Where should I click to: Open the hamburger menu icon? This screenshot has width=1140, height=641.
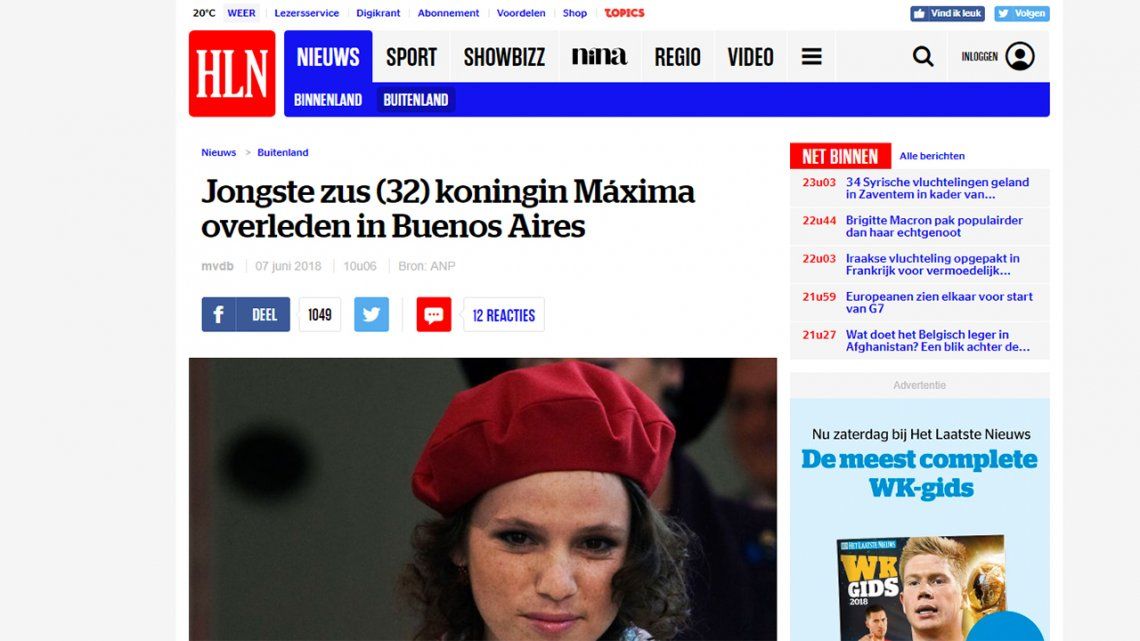[811, 57]
